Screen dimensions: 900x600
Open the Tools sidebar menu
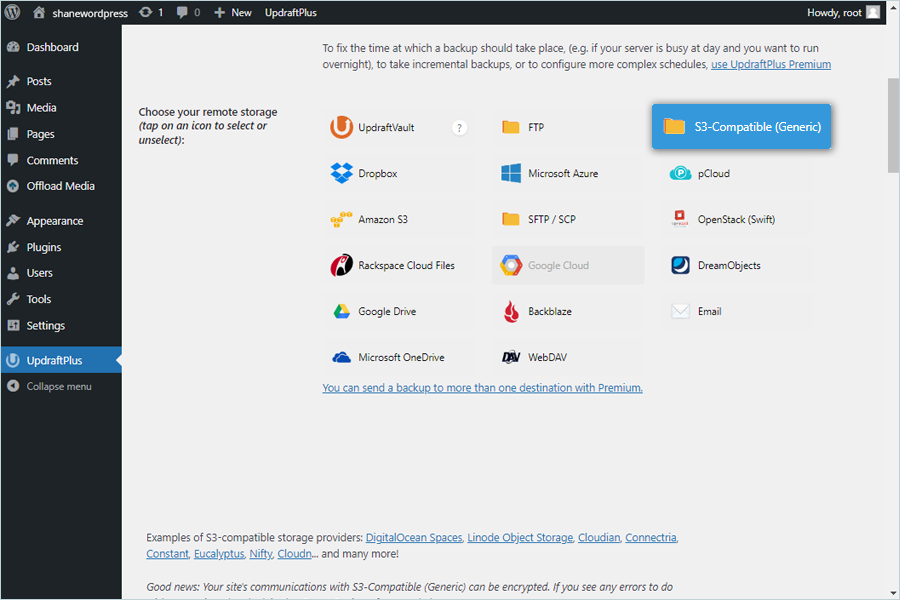coord(61,299)
